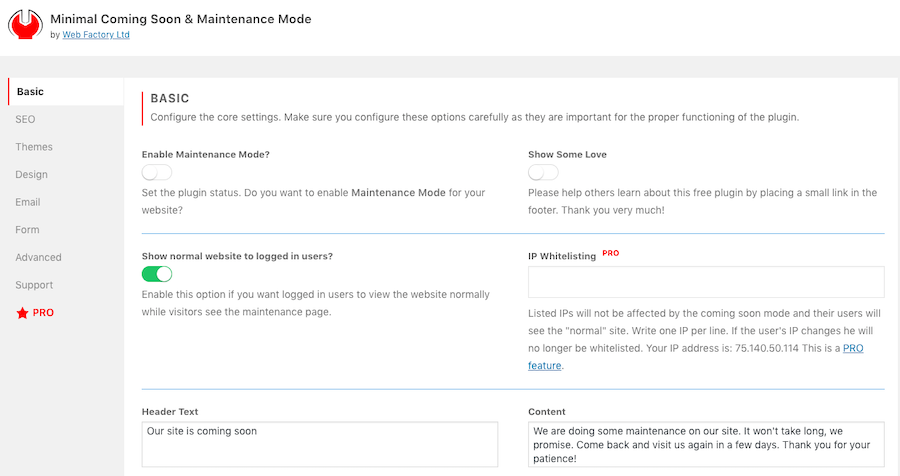Image resolution: width=900 pixels, height=476 pixels.
Task: Click the red star PRO icon
Action: click(22, 313)
